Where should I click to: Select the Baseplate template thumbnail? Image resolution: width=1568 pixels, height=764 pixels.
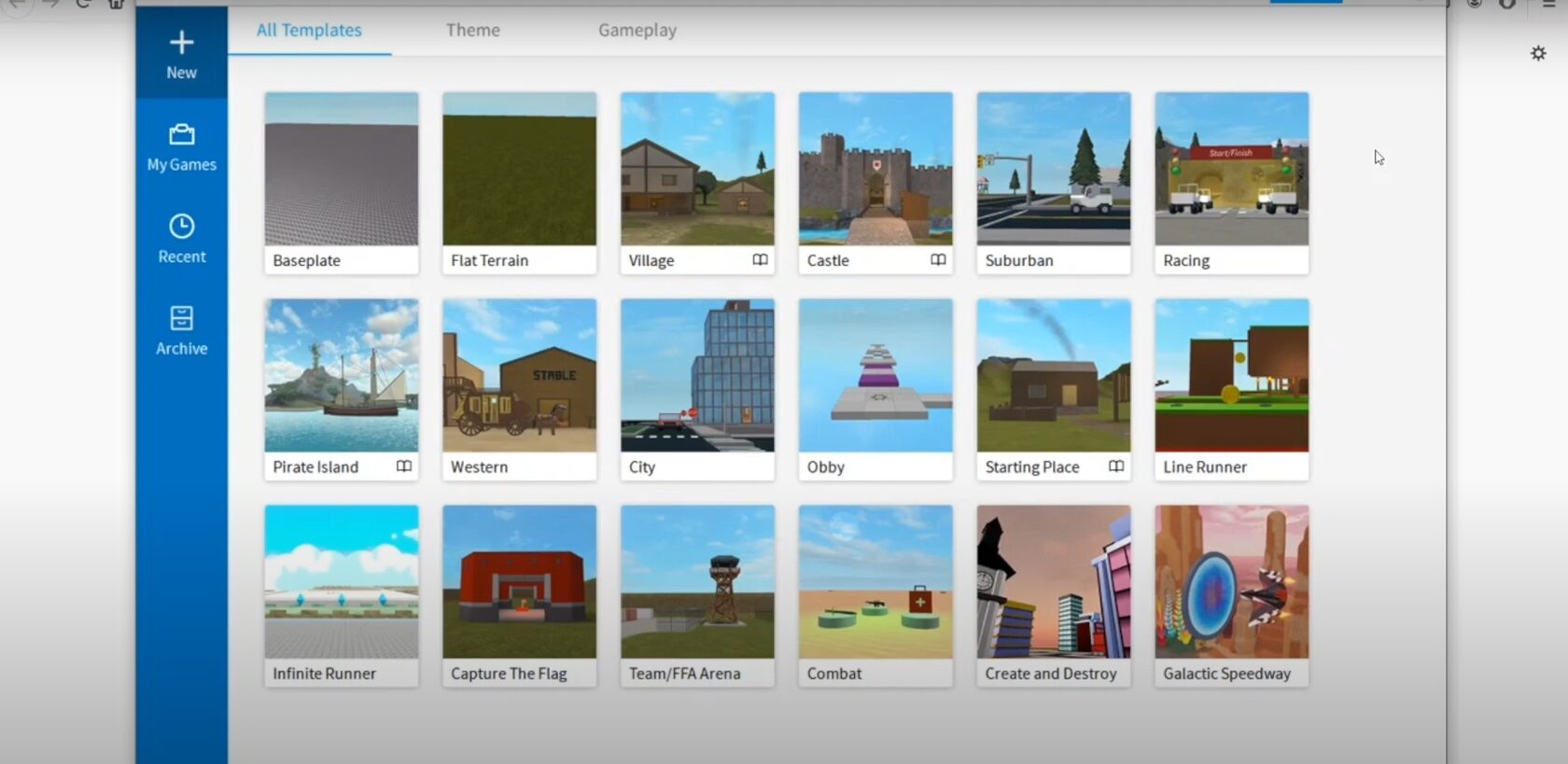(342, 169)
